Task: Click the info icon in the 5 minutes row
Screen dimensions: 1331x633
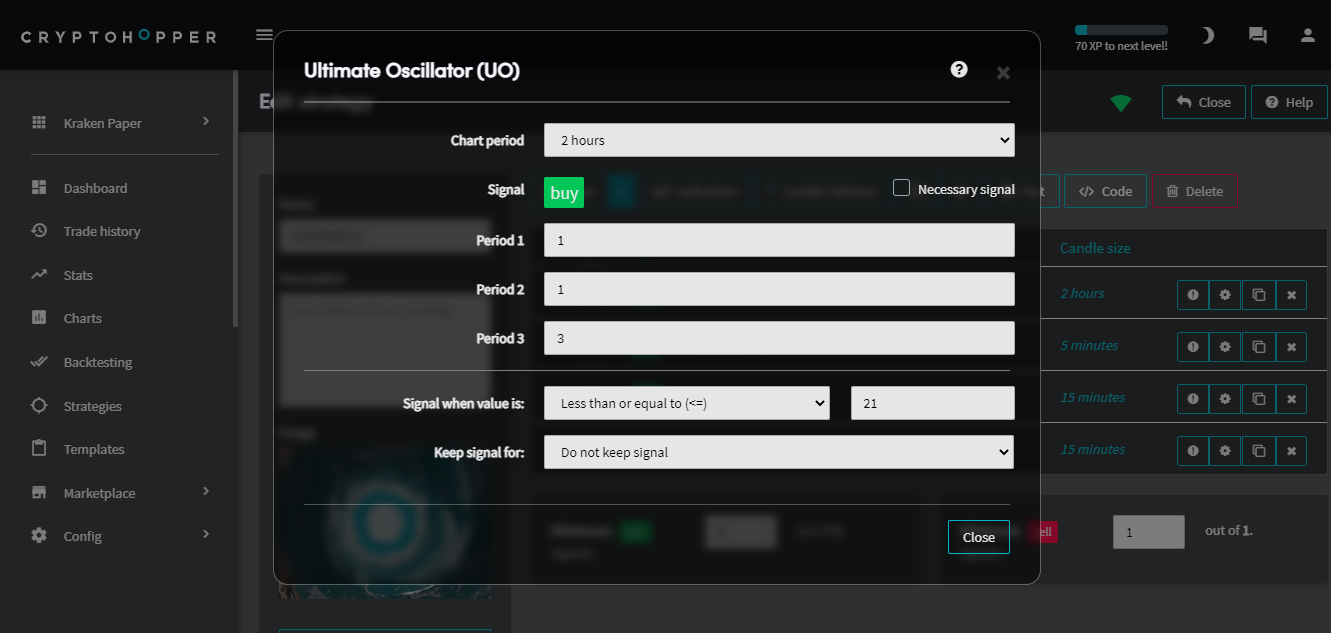Action: coord(1193,346)
